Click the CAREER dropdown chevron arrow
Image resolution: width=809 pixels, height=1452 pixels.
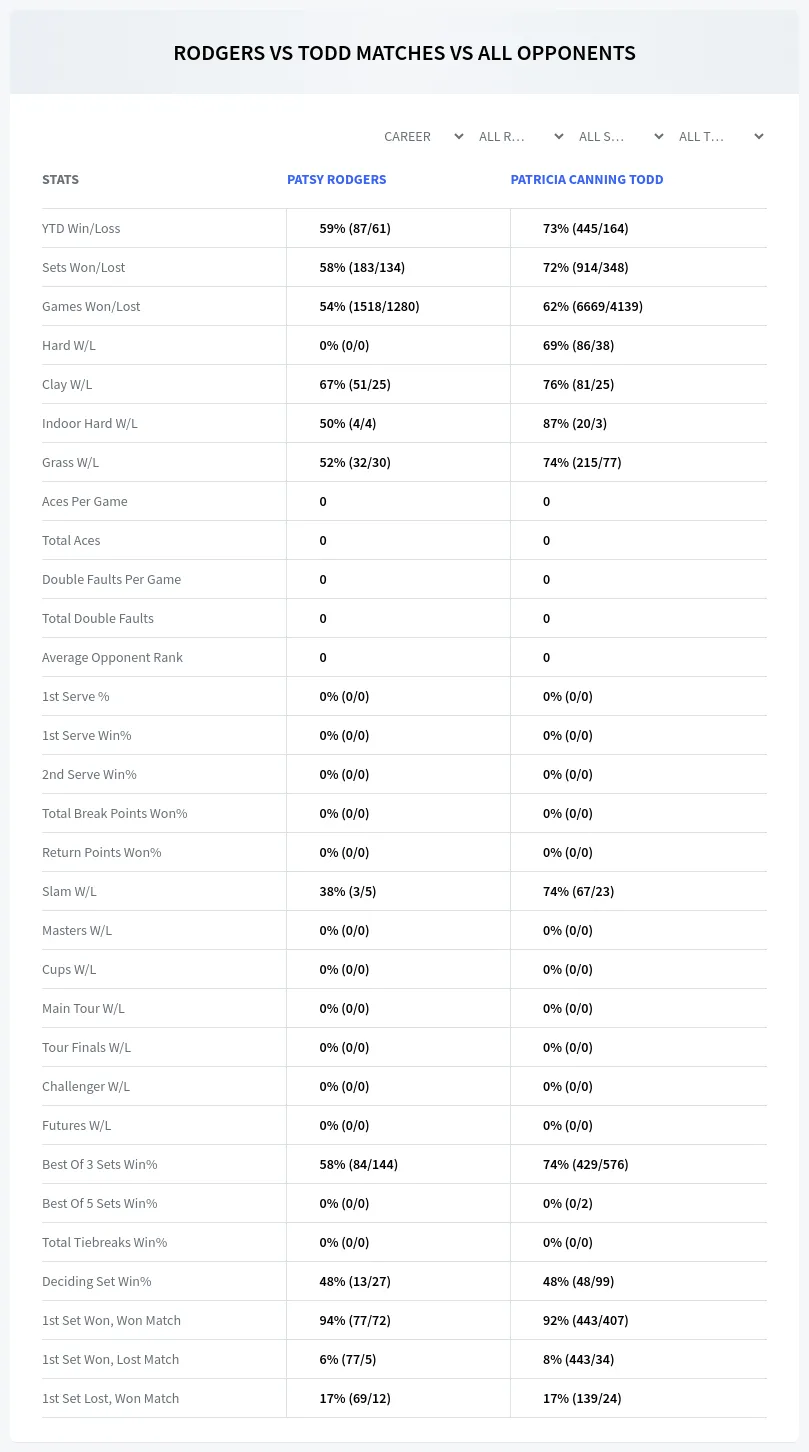[x=458, y=136]
